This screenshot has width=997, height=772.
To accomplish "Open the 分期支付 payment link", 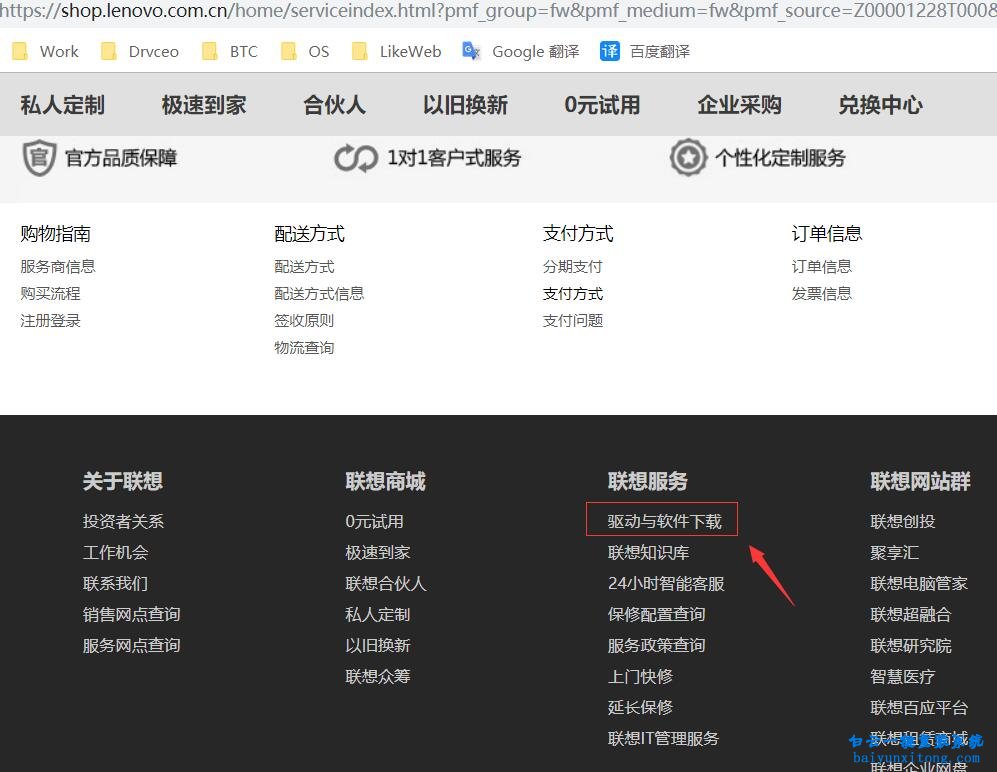I will (x=571, y=266).
